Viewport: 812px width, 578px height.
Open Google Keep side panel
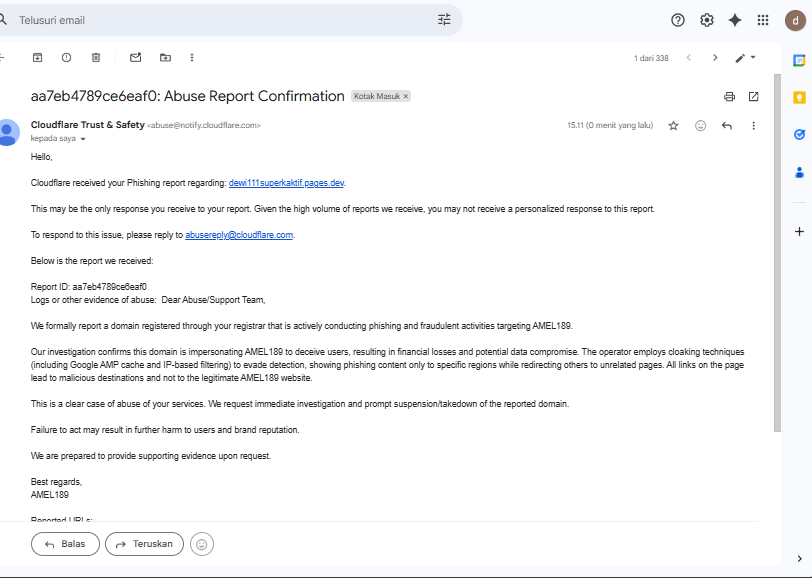pos(799,97)
